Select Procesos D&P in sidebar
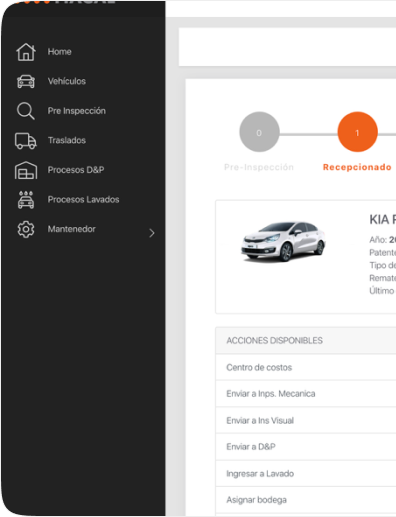The height and width of the screenshot is (517, 396). [x=76, y=170]
